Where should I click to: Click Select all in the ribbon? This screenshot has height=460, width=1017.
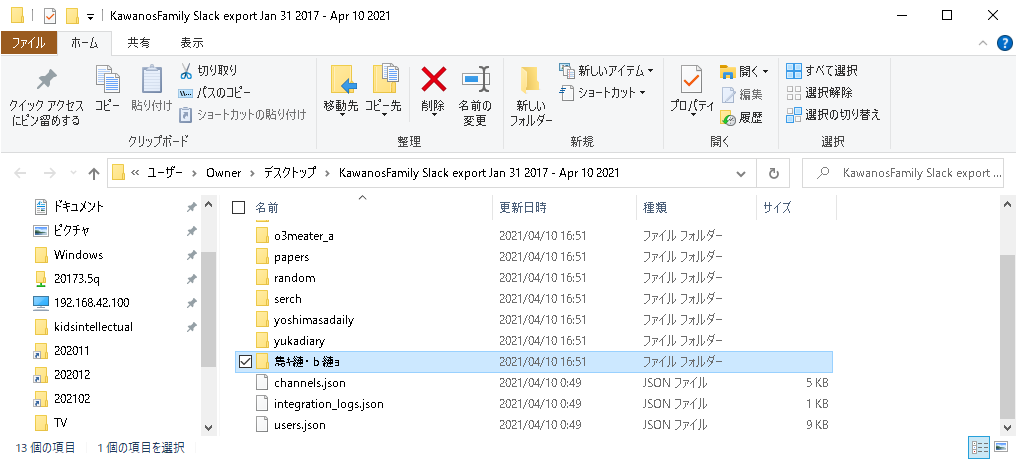(822, 70)
